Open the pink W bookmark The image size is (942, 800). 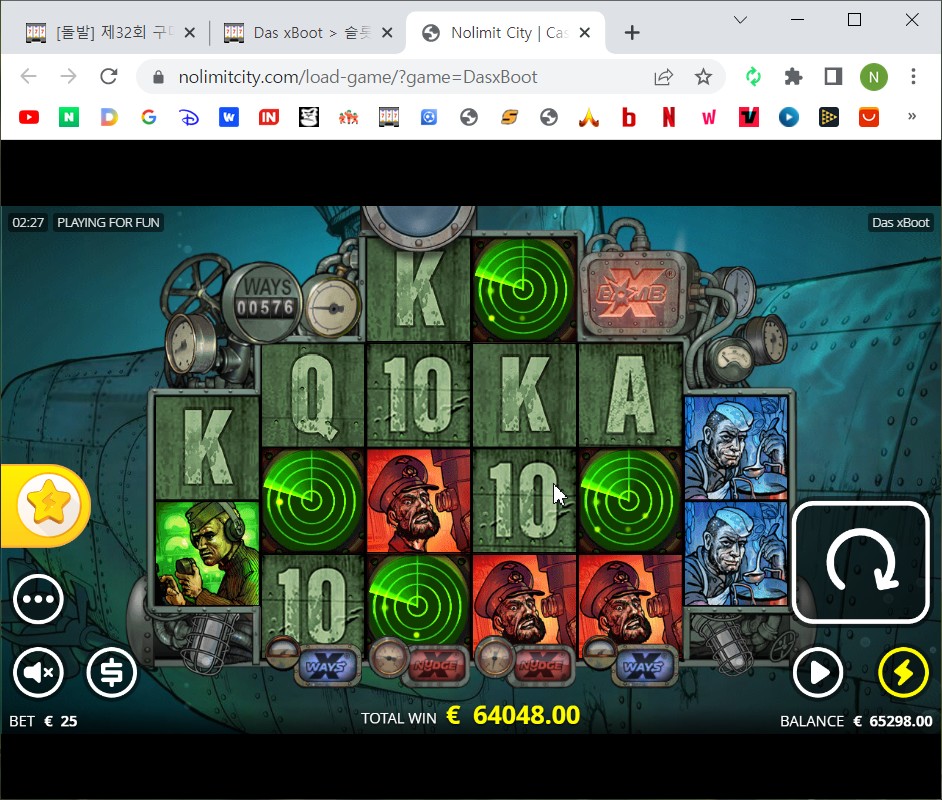[x=709, y=117]
